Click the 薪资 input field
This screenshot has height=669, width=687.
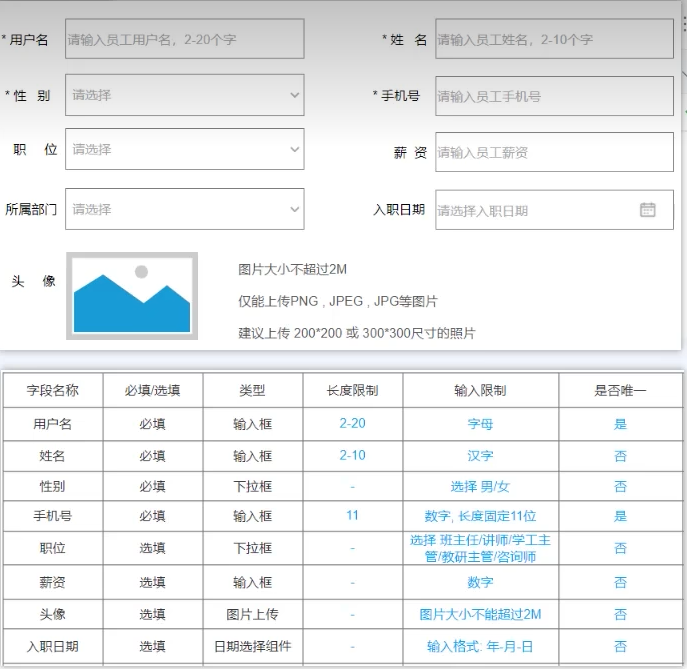[x=554, y=153]
